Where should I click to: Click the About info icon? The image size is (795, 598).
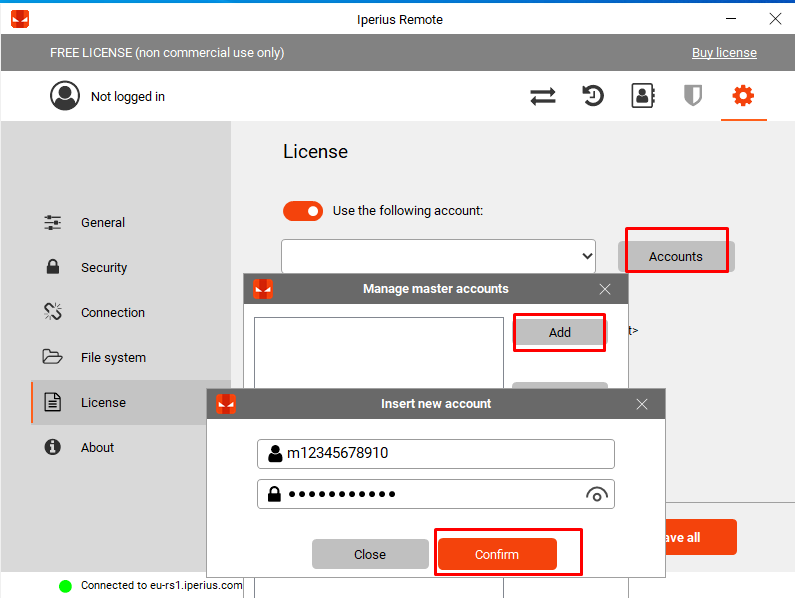(53, 447)
